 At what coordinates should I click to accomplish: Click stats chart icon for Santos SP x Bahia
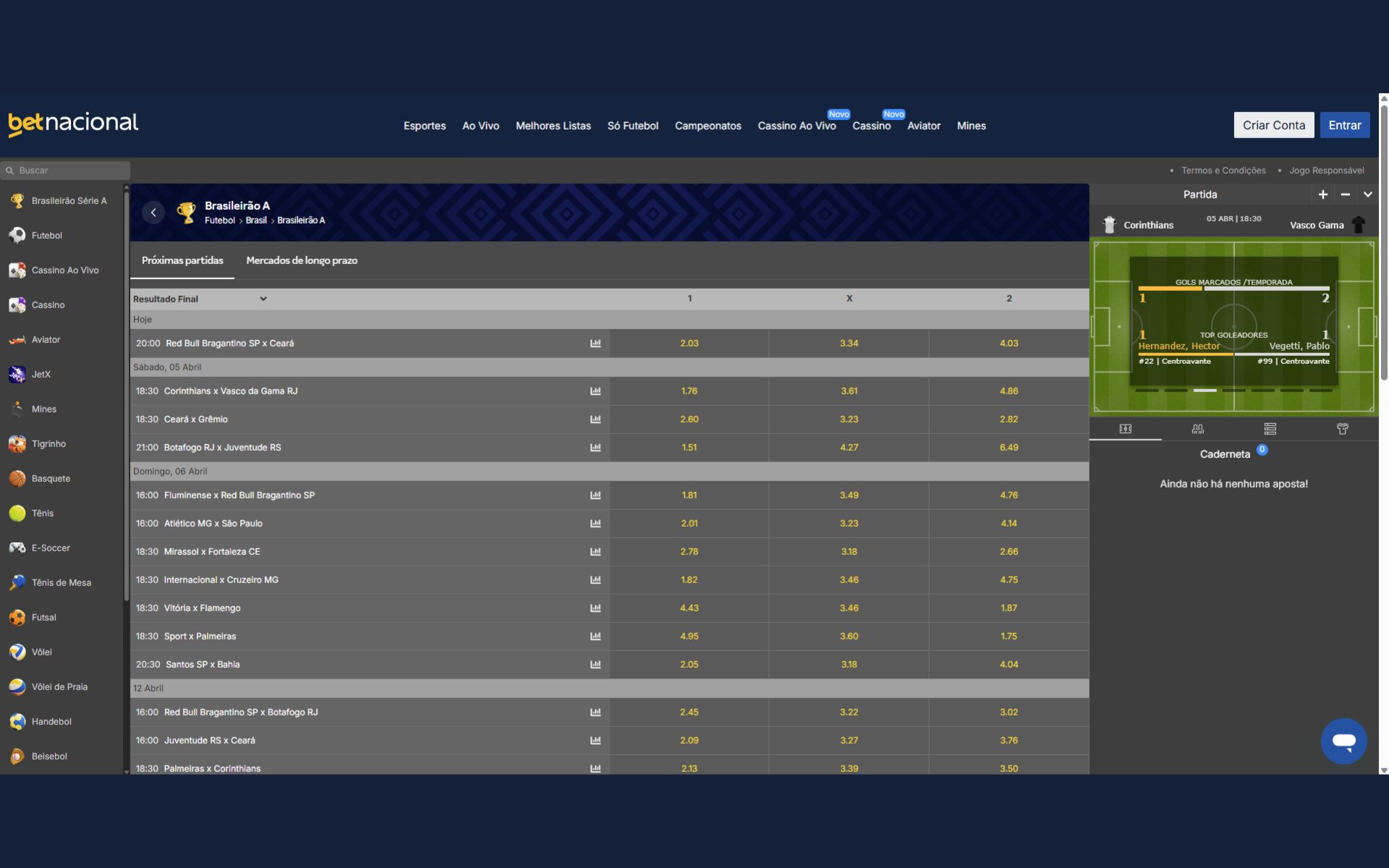(595, 665)
